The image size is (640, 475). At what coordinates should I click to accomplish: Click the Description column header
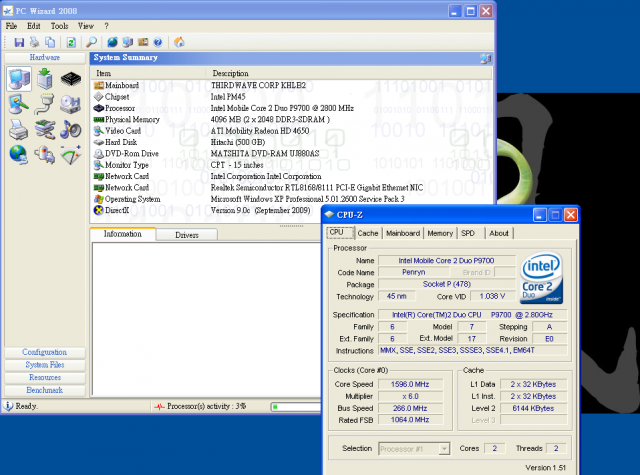pyautogui.click(x=349, y=73)
